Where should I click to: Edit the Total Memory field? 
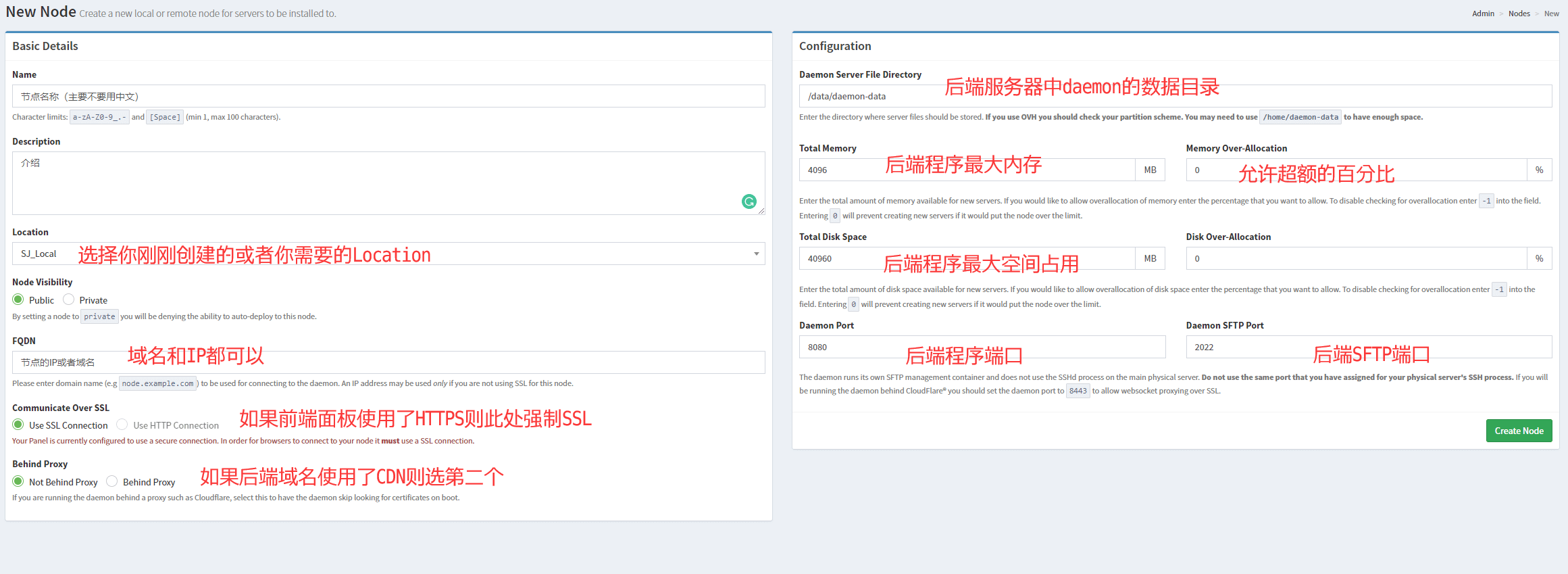point(966,170)
